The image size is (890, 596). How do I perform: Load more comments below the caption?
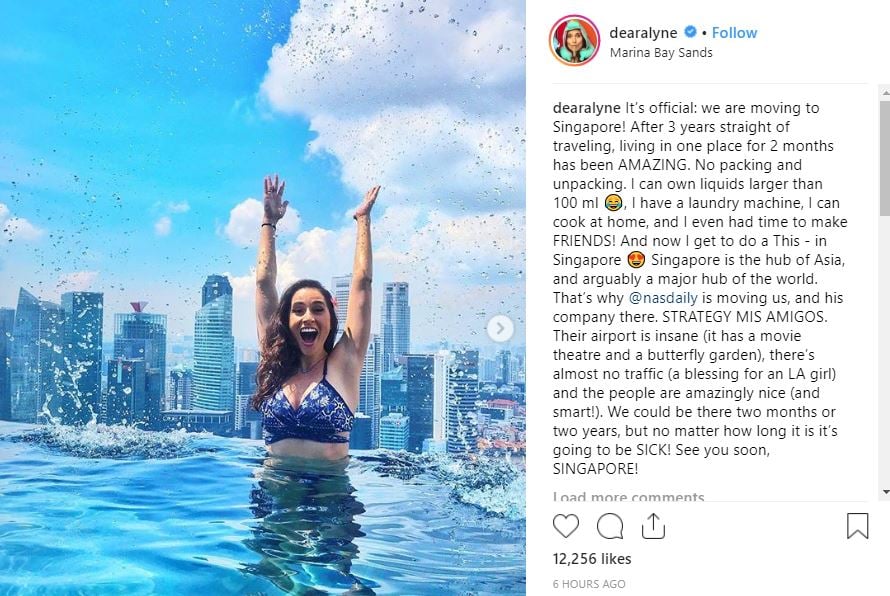tap(628, 496)
